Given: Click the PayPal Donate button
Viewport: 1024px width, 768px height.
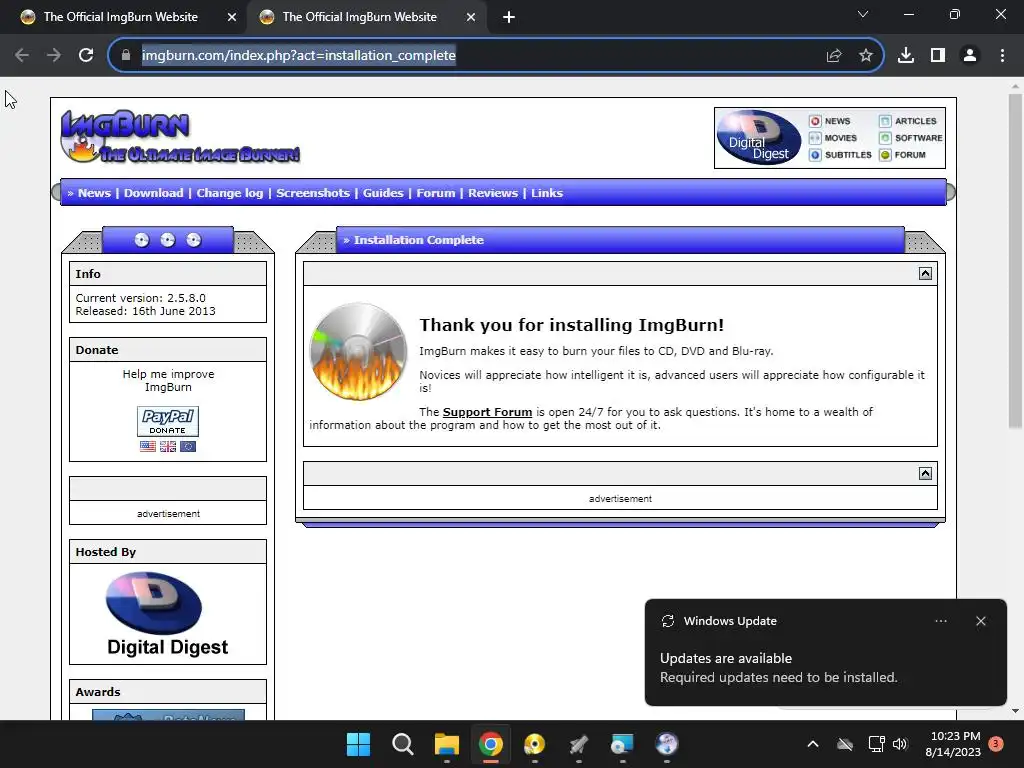Looking at the screenshot, I should point(168,421).
